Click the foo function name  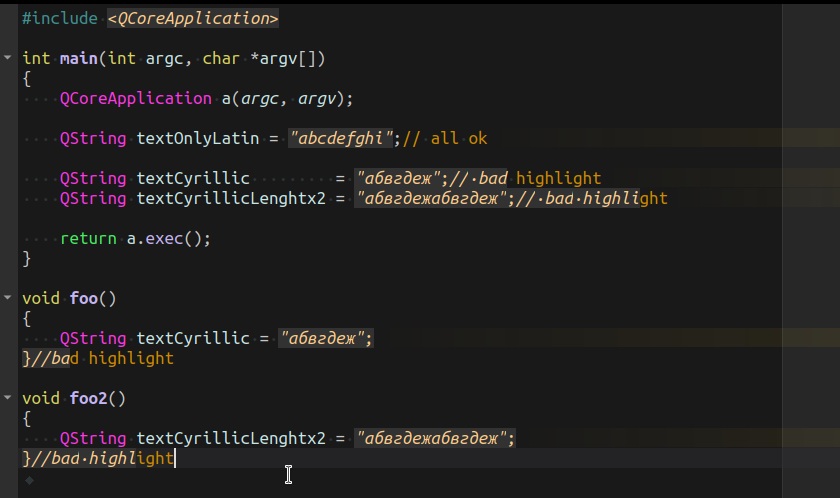(83, 298)
